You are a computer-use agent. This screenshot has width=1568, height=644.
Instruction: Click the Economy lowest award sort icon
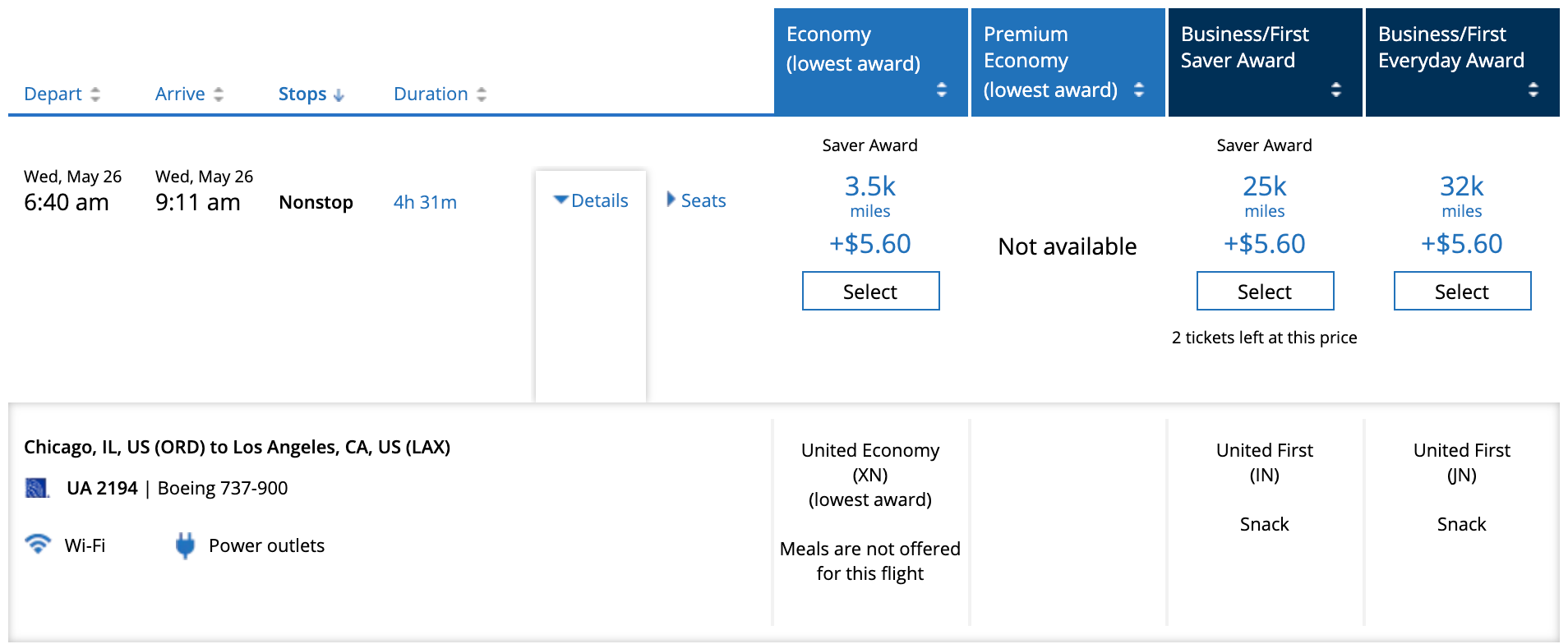click(x=942, y=90)
